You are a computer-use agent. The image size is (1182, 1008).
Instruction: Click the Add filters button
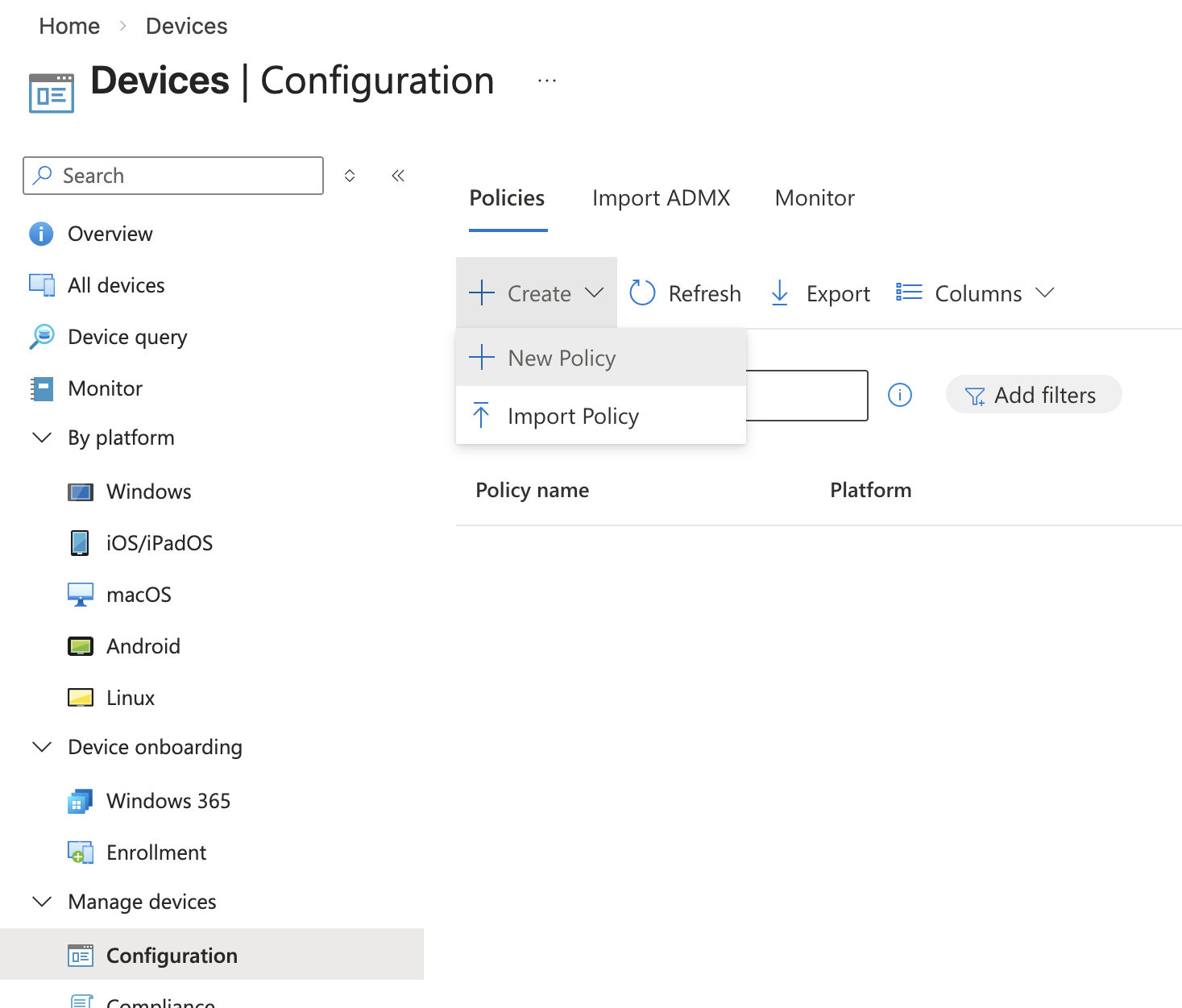coord(1034,395)
